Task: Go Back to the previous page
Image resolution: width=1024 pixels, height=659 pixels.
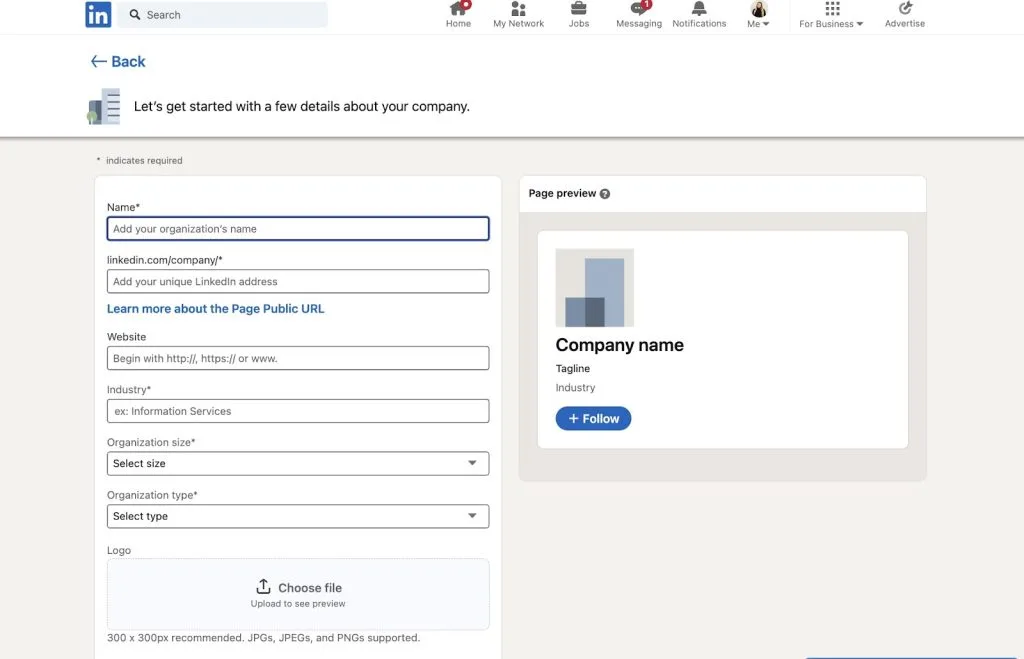Action: click(118, 61)
